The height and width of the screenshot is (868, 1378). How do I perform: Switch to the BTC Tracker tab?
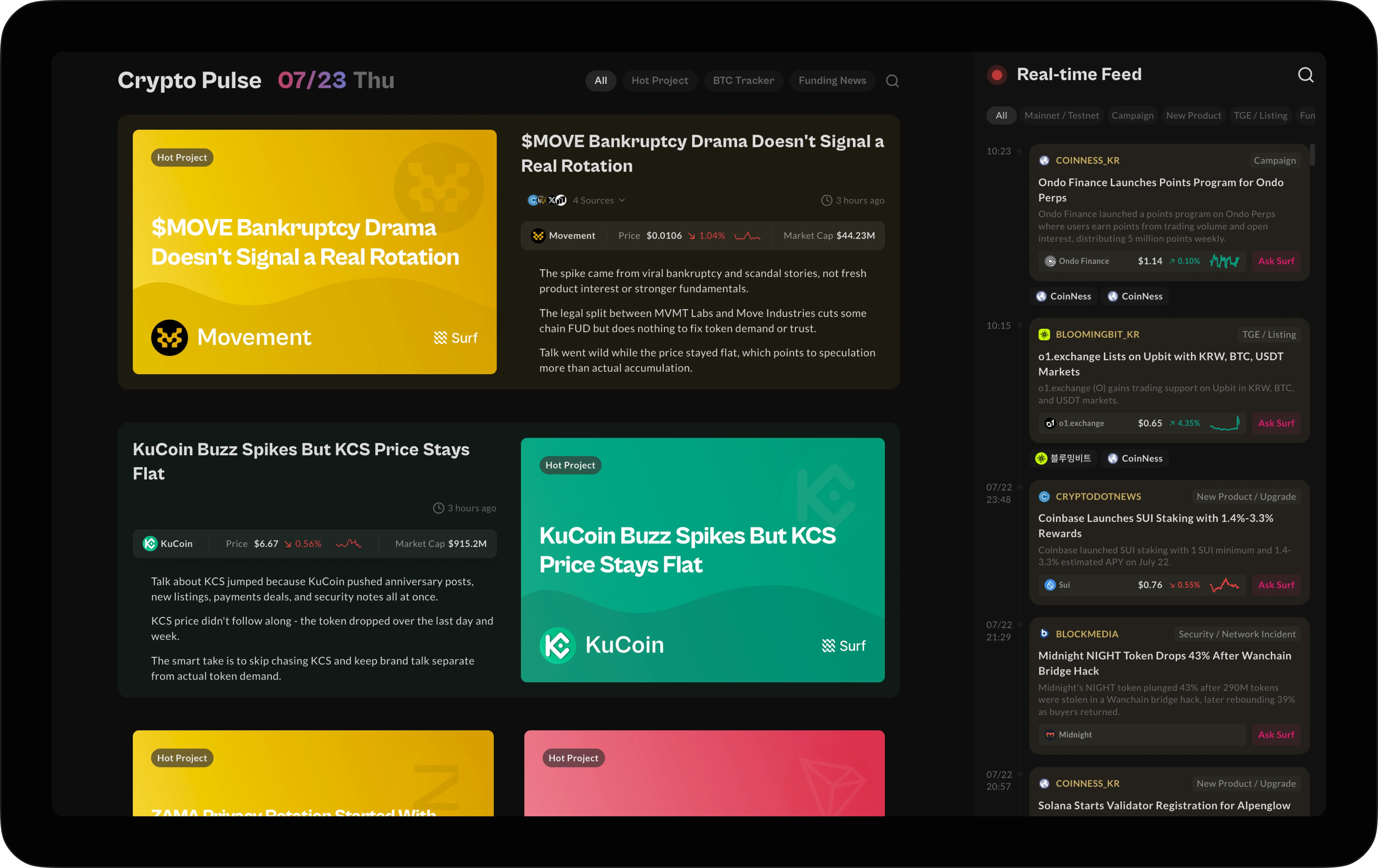click(x=743, y=81)
